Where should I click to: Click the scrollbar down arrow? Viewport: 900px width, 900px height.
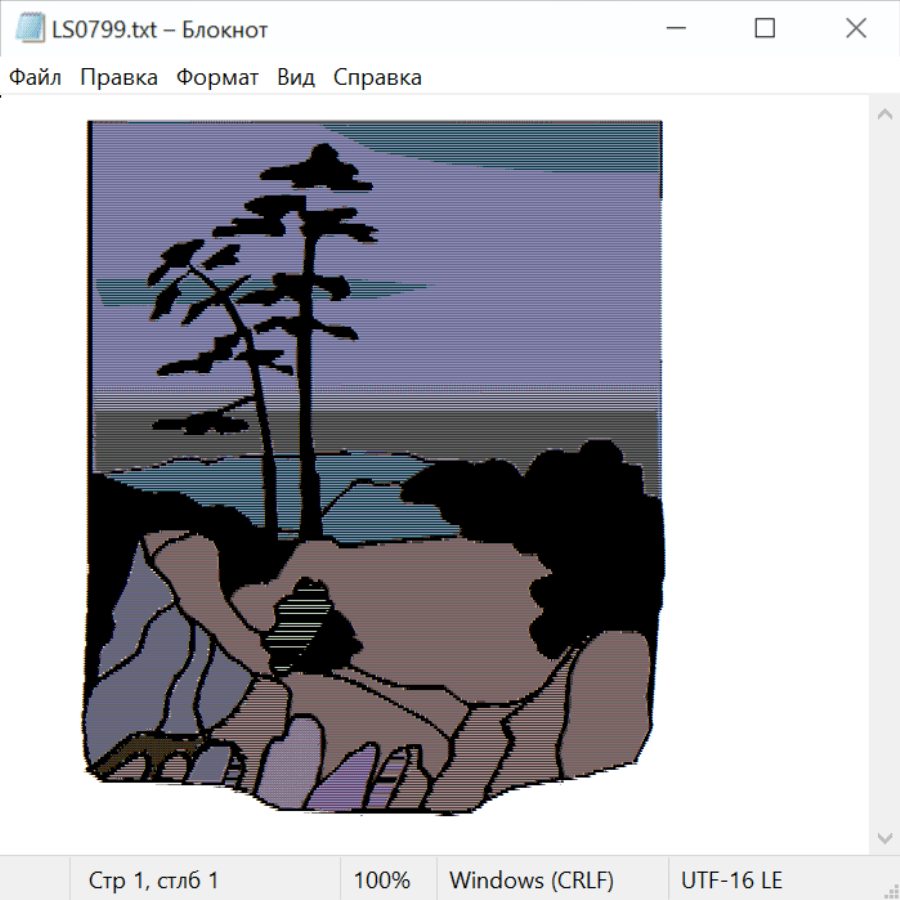(x=885, y=839)
